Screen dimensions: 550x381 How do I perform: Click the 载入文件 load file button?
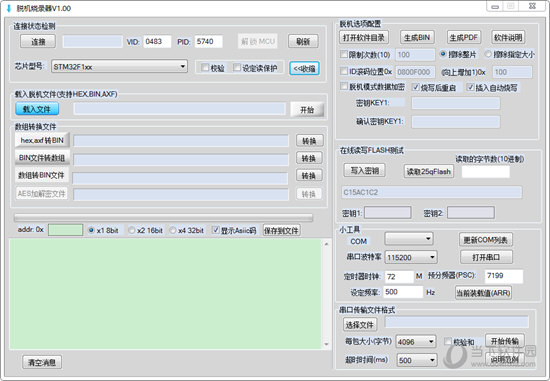coord(37,109)
